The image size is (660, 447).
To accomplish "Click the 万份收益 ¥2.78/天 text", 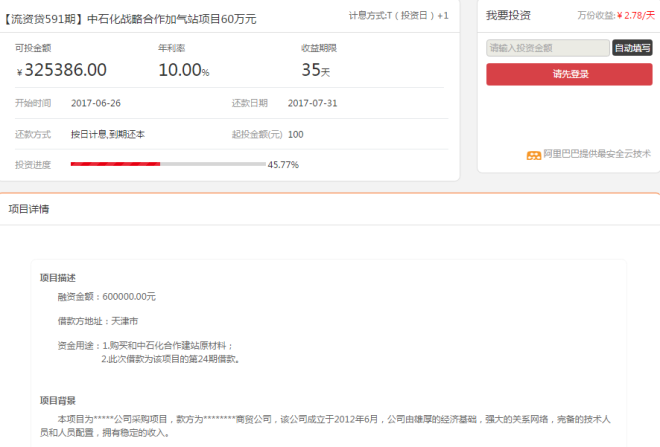I will click(616, 16).
